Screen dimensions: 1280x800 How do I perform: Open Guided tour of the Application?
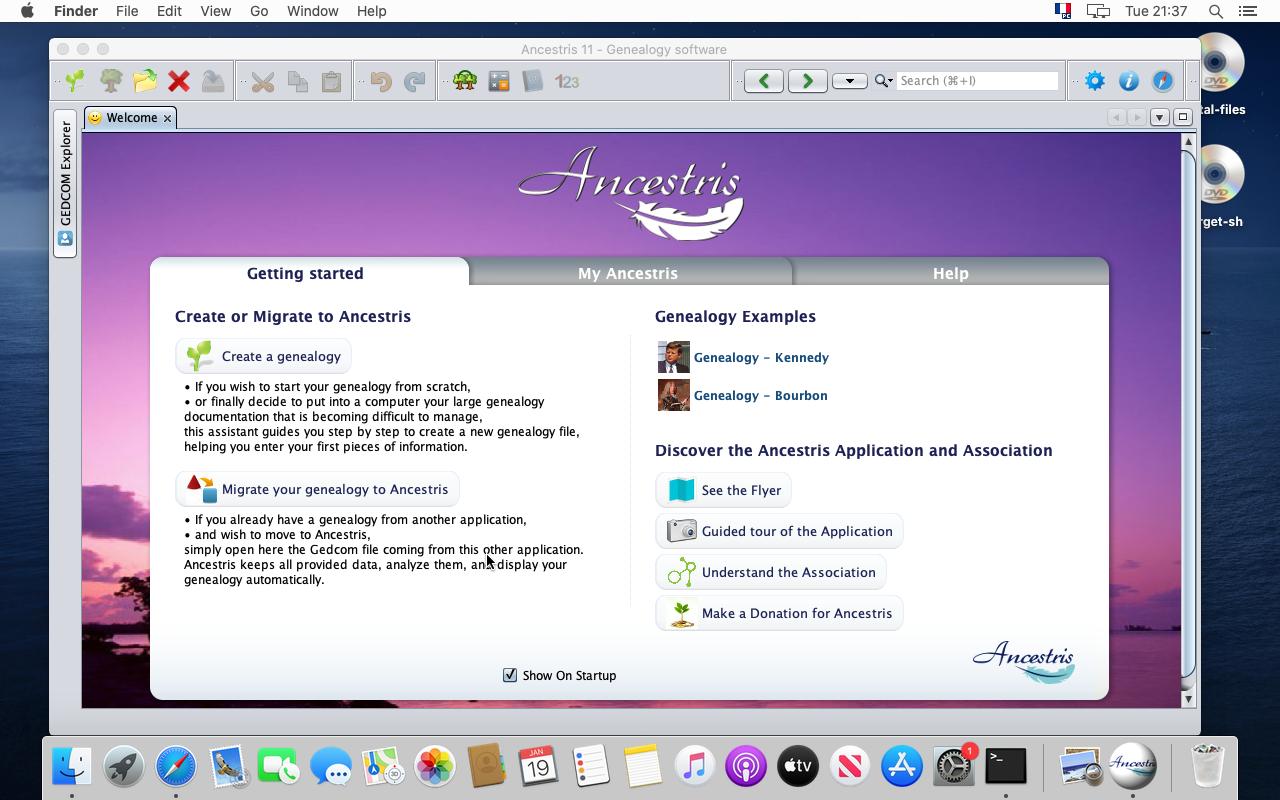(779, 531)
